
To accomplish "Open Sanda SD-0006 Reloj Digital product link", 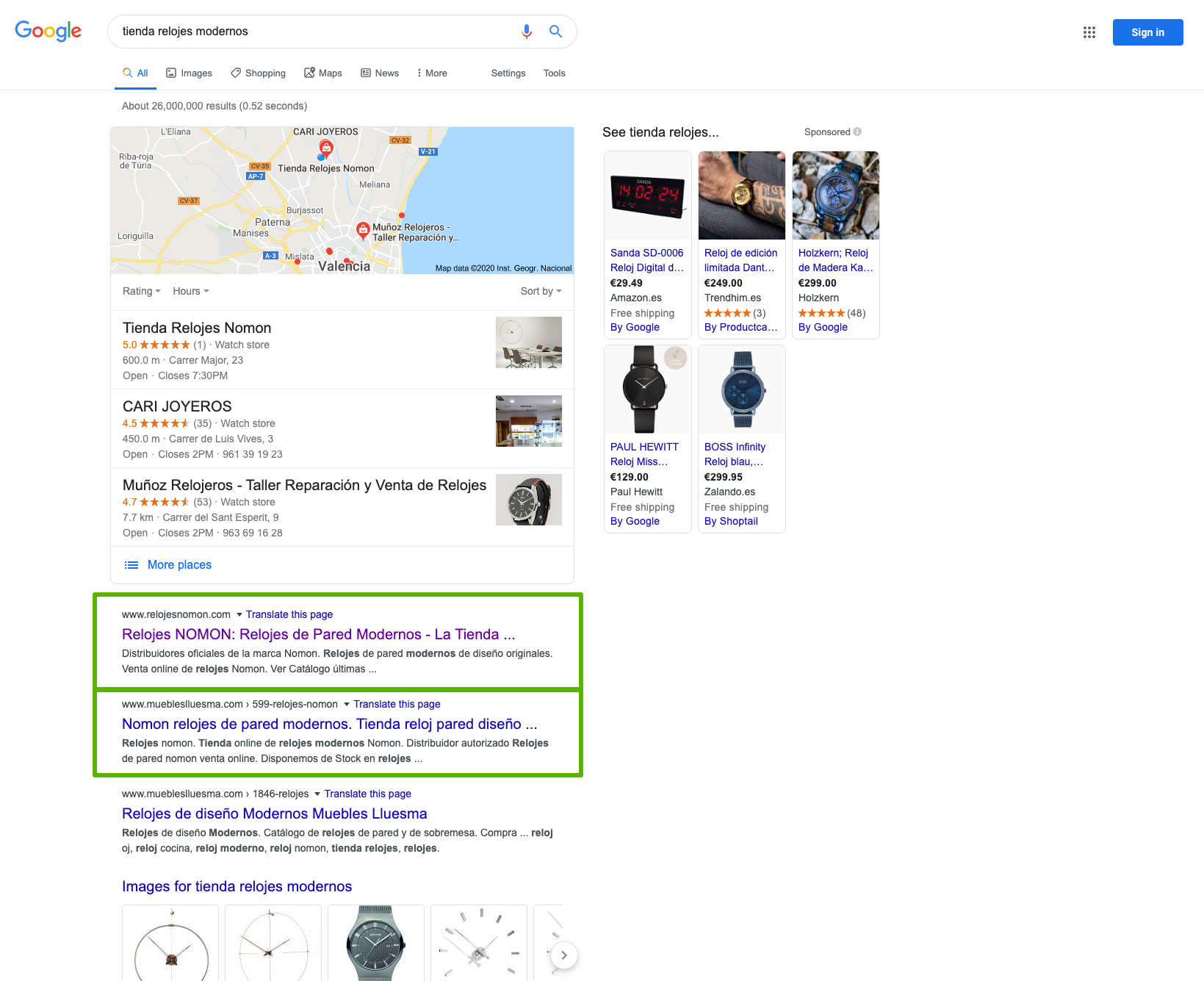I will (647, 260).
